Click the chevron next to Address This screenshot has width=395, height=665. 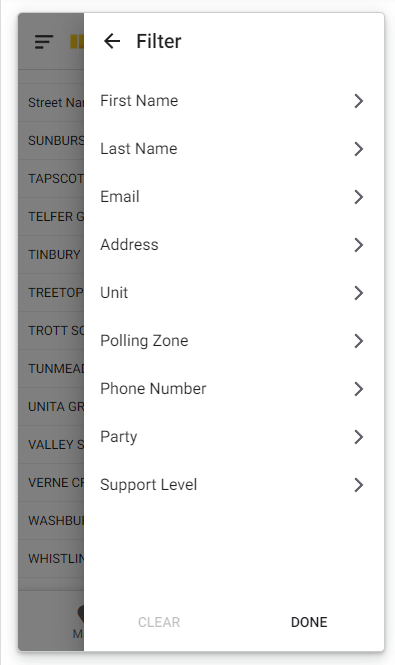click(x=359, y=245)
